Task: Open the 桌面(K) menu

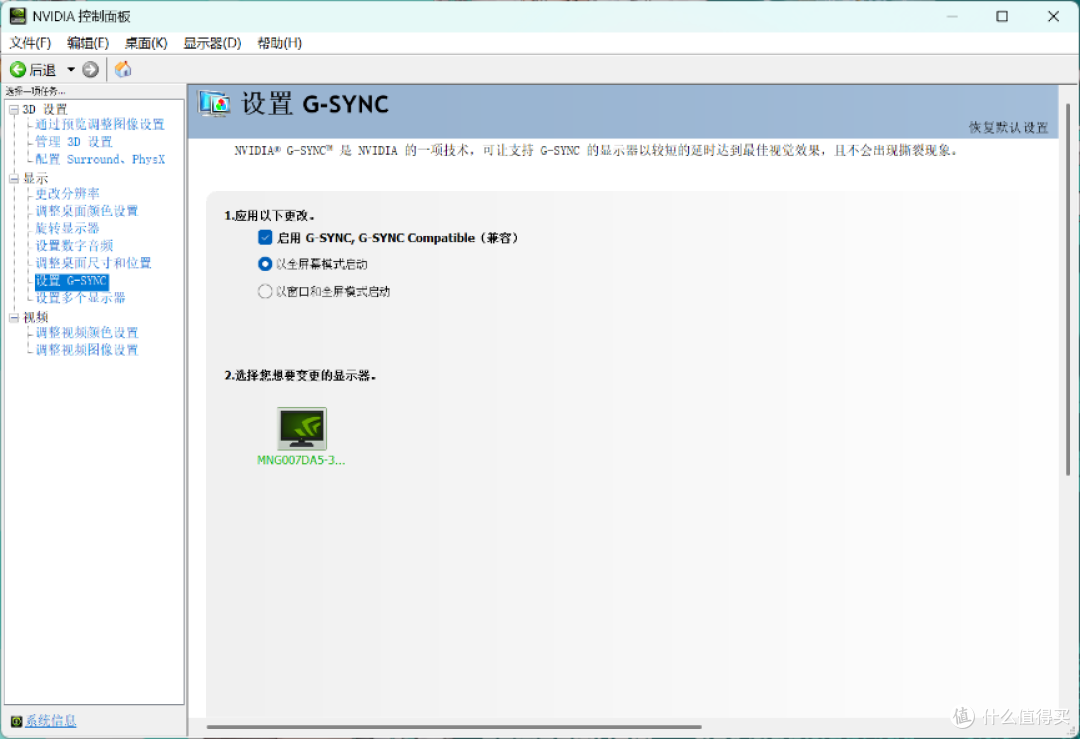Action: coord(145,43)
